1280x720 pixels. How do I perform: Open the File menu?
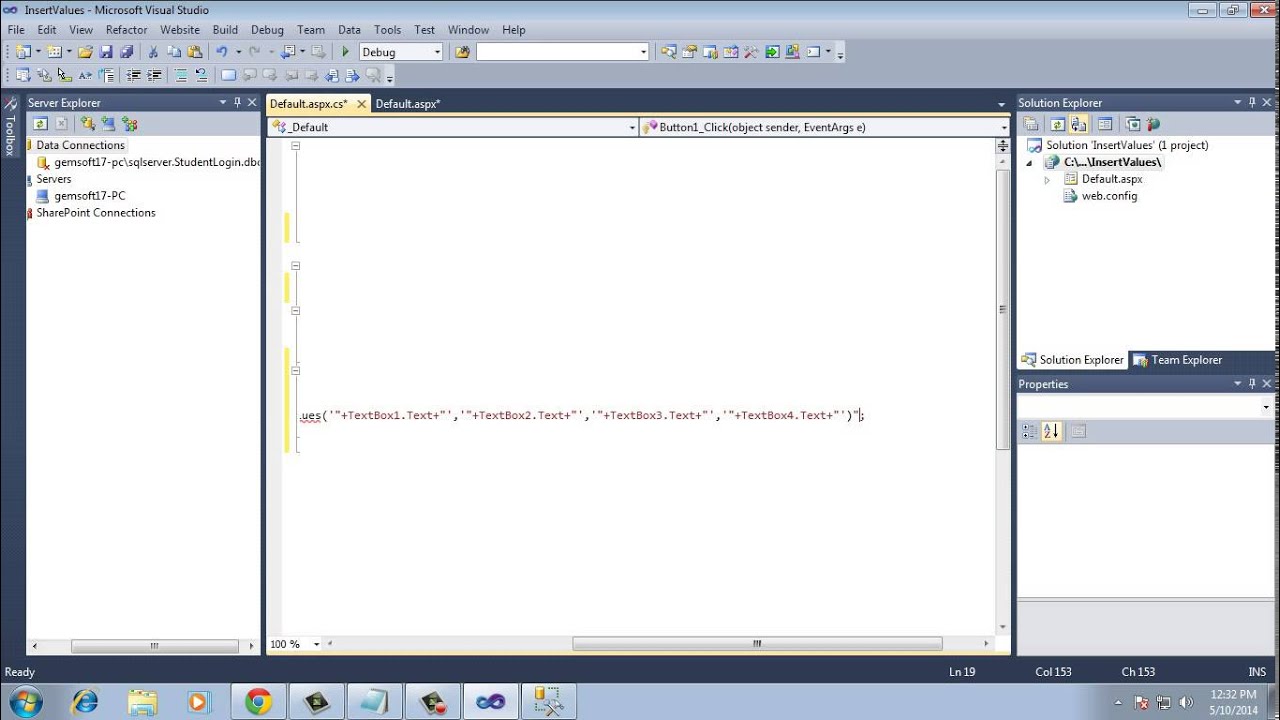tap(16, 30)
